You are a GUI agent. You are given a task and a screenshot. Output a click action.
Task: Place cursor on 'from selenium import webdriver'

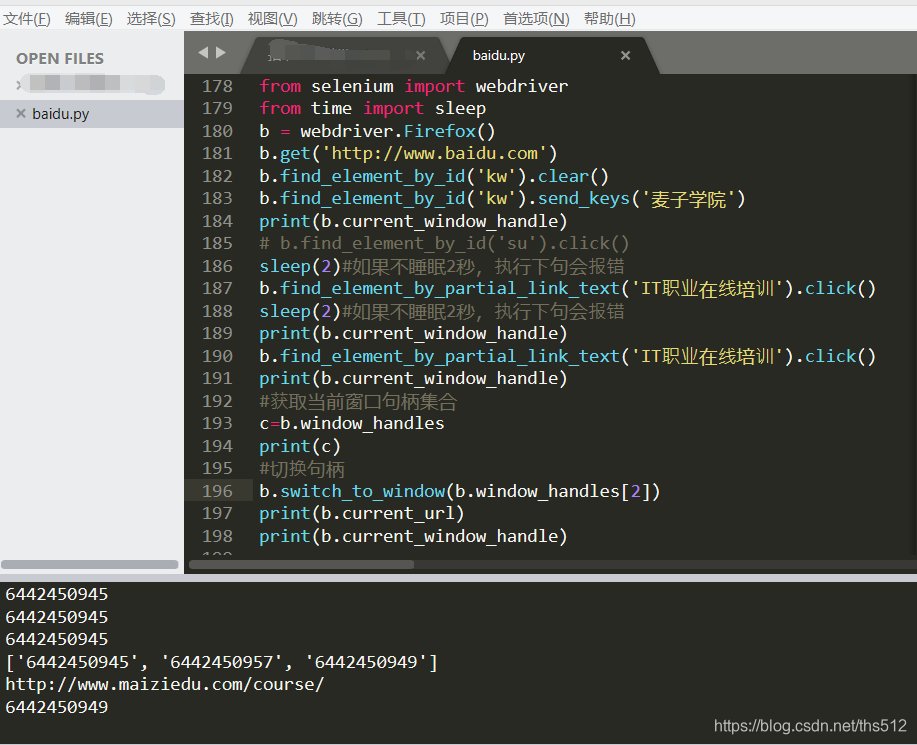click(413, 86)
